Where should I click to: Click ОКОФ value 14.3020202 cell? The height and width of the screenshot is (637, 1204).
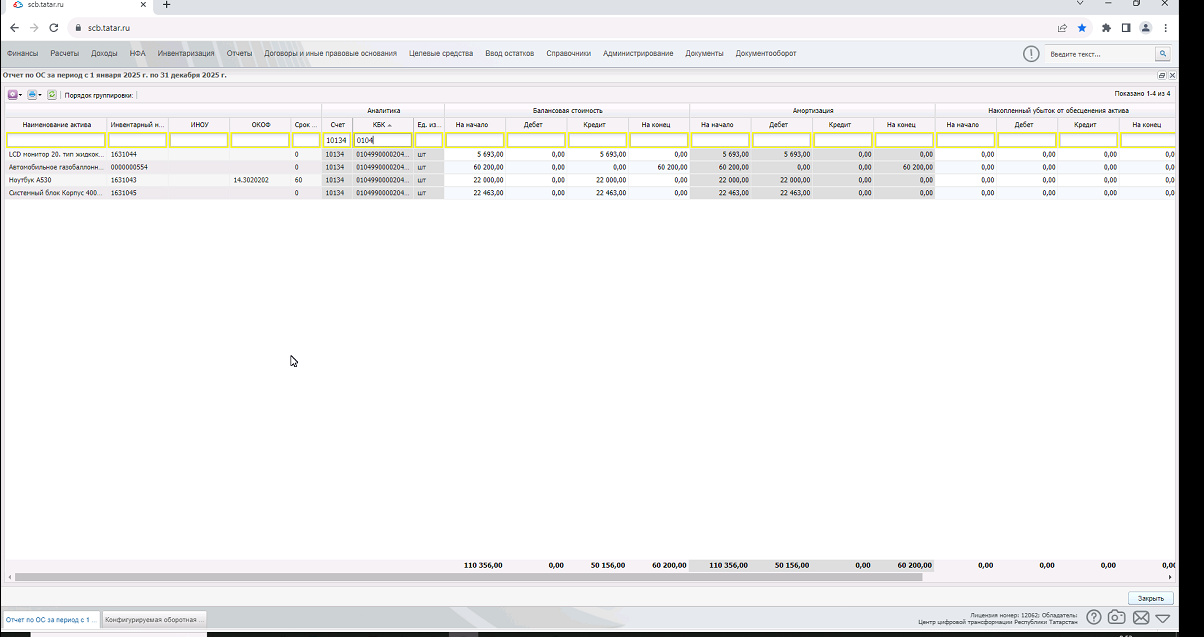260,180
